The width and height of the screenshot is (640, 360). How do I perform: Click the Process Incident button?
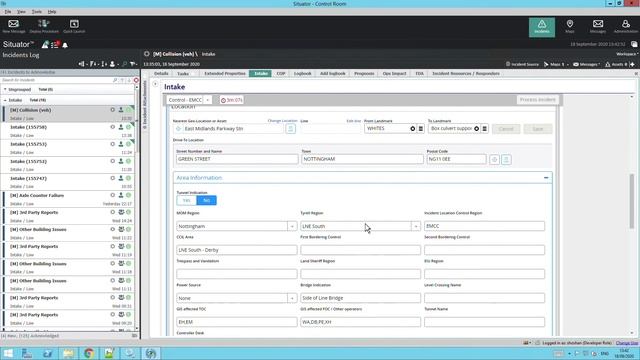pyautogui.click(x=537, y=100)
